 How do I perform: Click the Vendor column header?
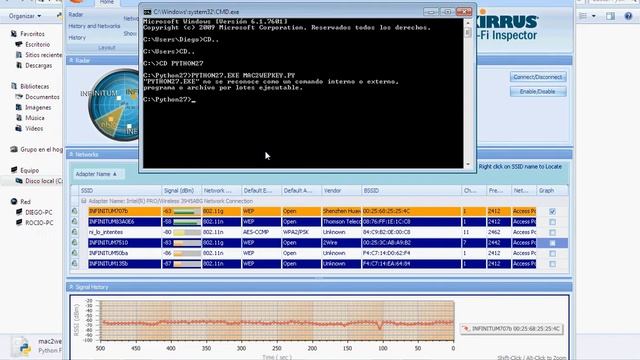[x=341, y=191]
